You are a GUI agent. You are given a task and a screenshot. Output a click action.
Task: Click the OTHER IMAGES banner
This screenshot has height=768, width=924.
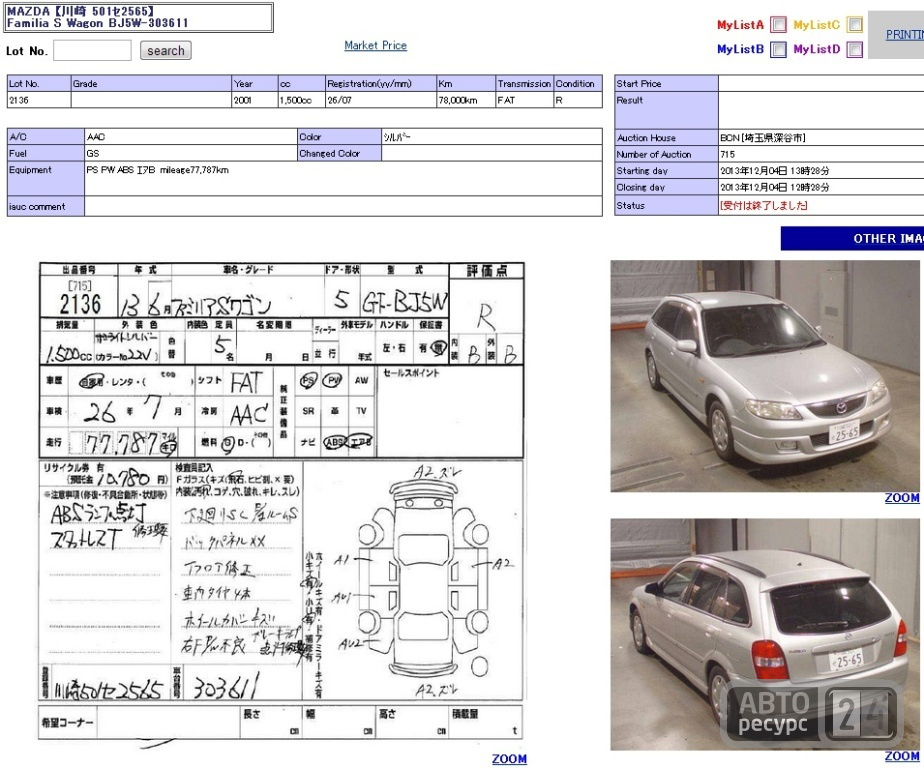[852, 239]
